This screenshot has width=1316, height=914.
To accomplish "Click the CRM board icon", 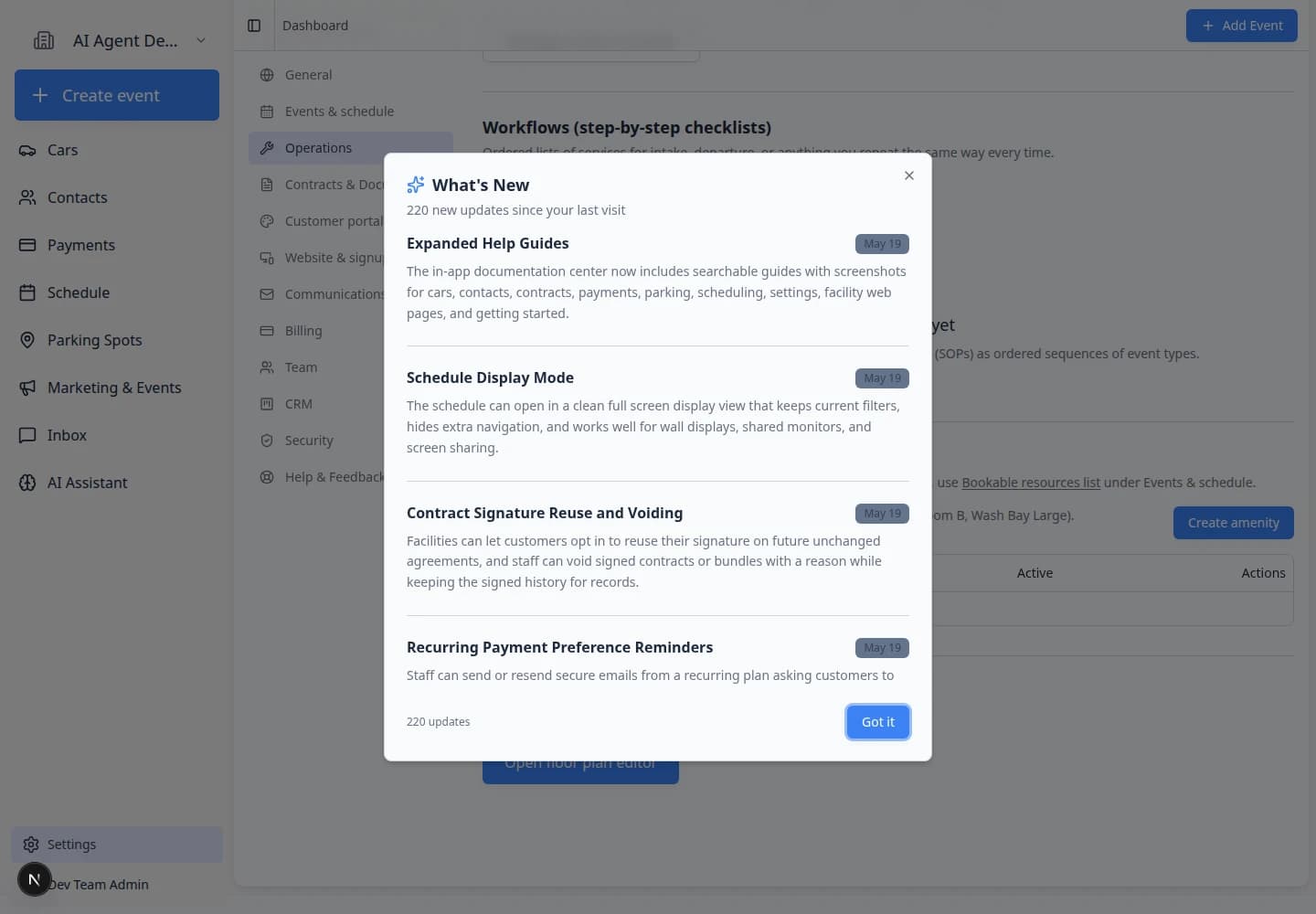I will [267, 404].
